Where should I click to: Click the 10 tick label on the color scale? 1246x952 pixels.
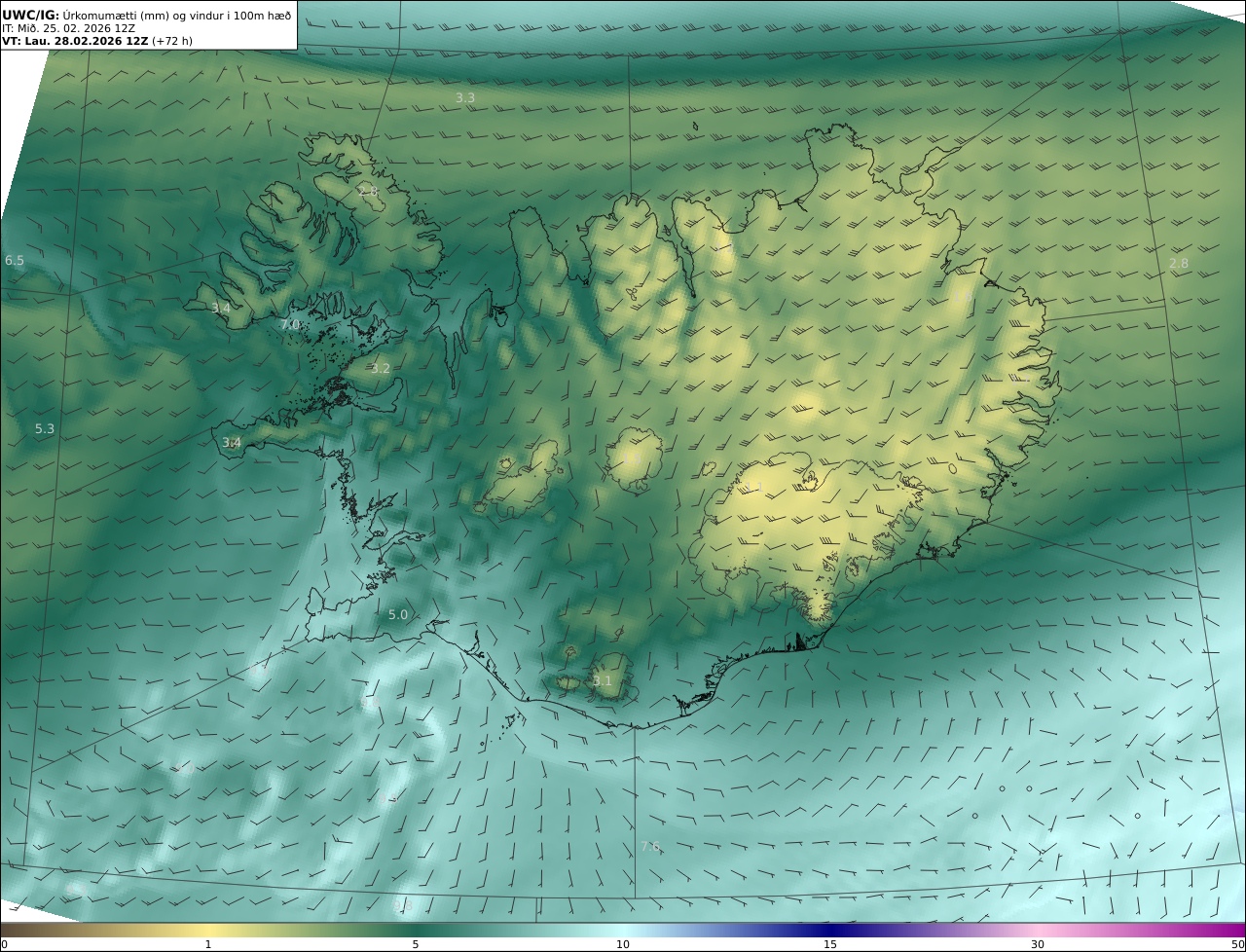tap(623, 944)
